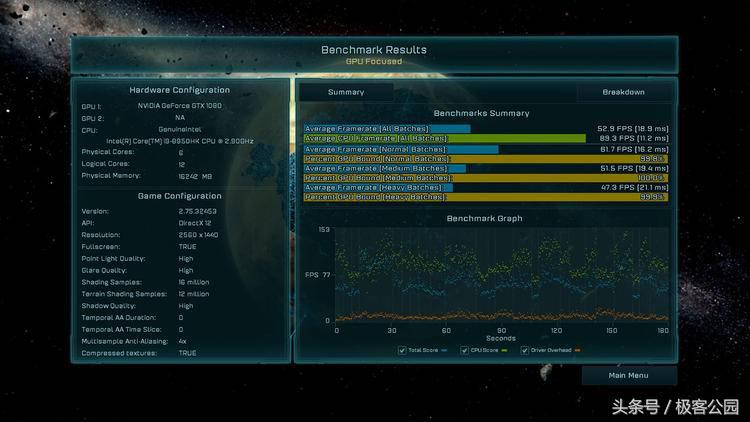Click the '12 million' terrain shading value
The width and height of the screenshot is (750, 422).
coord(194,294)
